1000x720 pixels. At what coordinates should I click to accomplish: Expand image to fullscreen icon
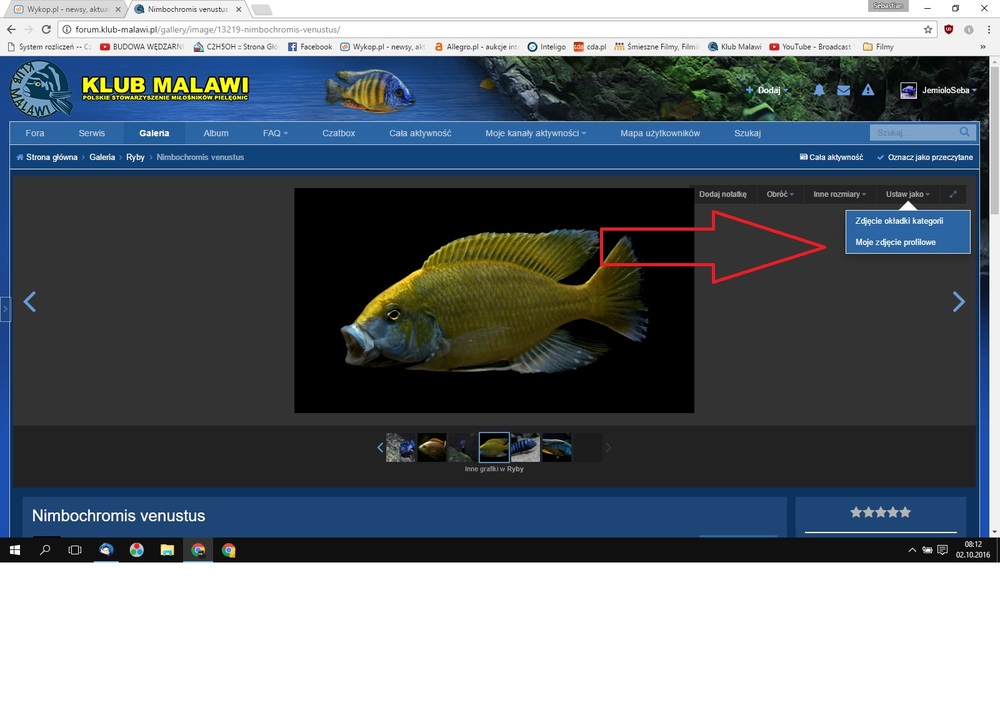coord(953,194)
